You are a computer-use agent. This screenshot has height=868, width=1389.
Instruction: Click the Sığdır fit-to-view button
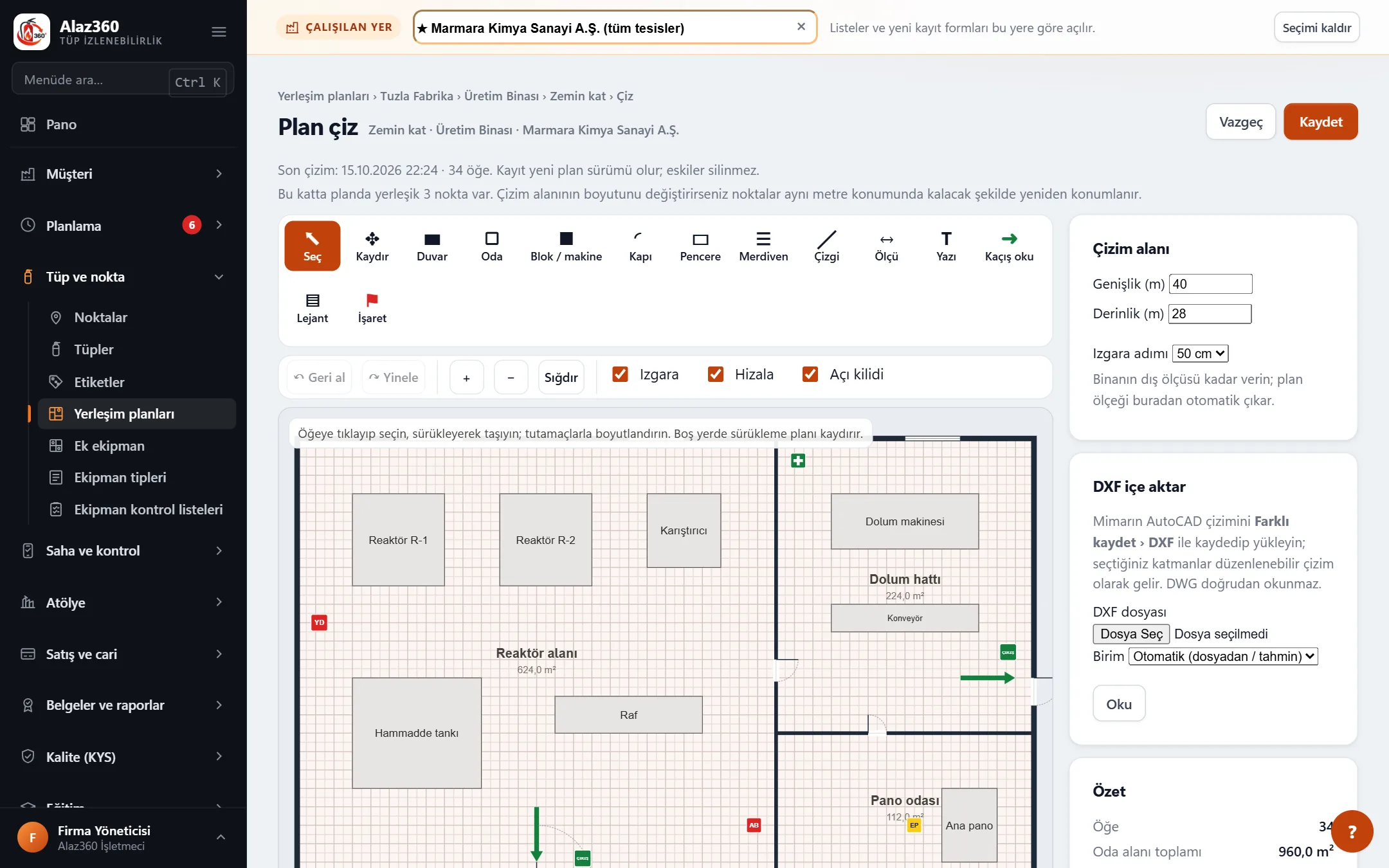[x=561, y=377]
